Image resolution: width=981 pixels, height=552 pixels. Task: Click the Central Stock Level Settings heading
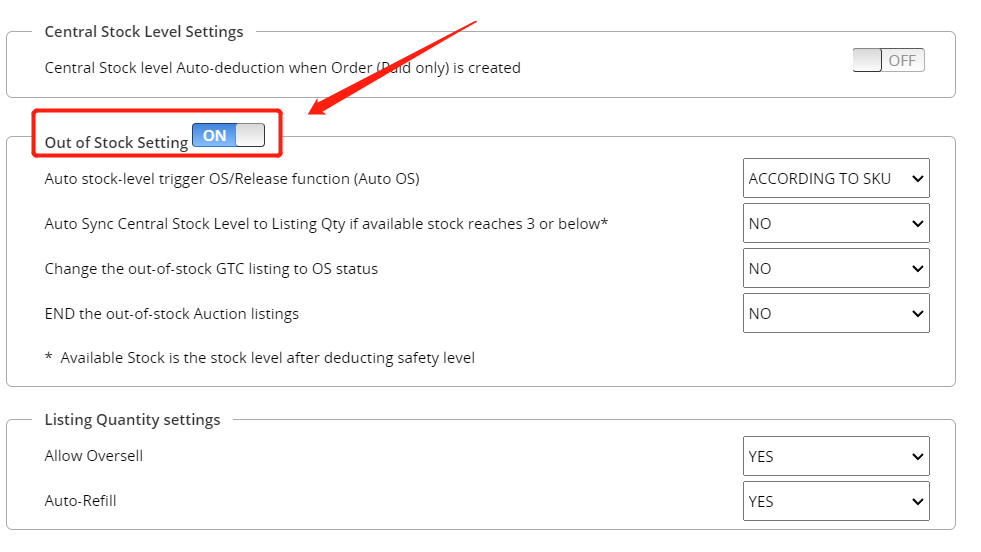pyautogui.click(x=144, y=32)
